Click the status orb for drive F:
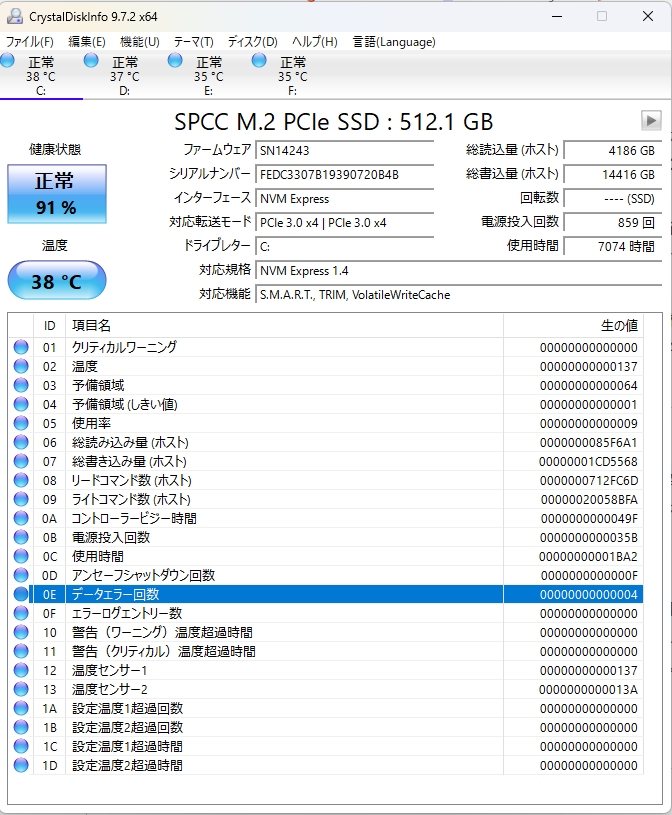Viewport: 672px width, 815px height. pos(260,62)
